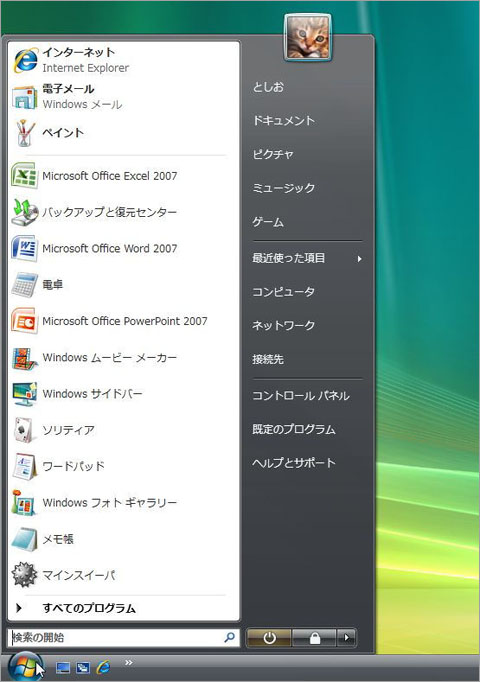Open Windows フォト ギャラリー icon
480x682 pixels.
24,502
